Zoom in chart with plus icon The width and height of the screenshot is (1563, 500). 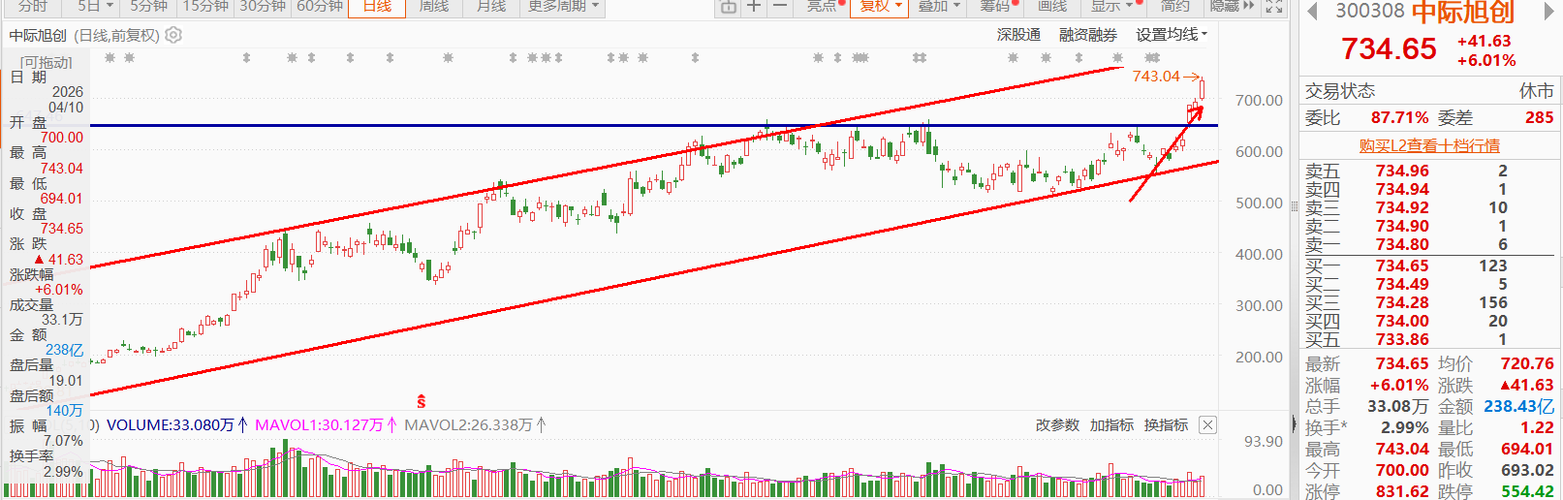(x=753, y=6)
